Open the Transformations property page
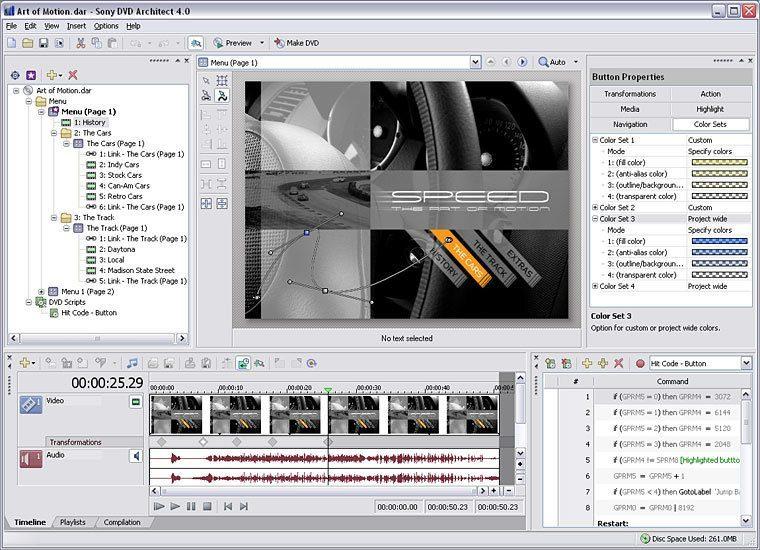Viewport: 760px width, 550px height. pyautogui.click(x=629, y=94)
